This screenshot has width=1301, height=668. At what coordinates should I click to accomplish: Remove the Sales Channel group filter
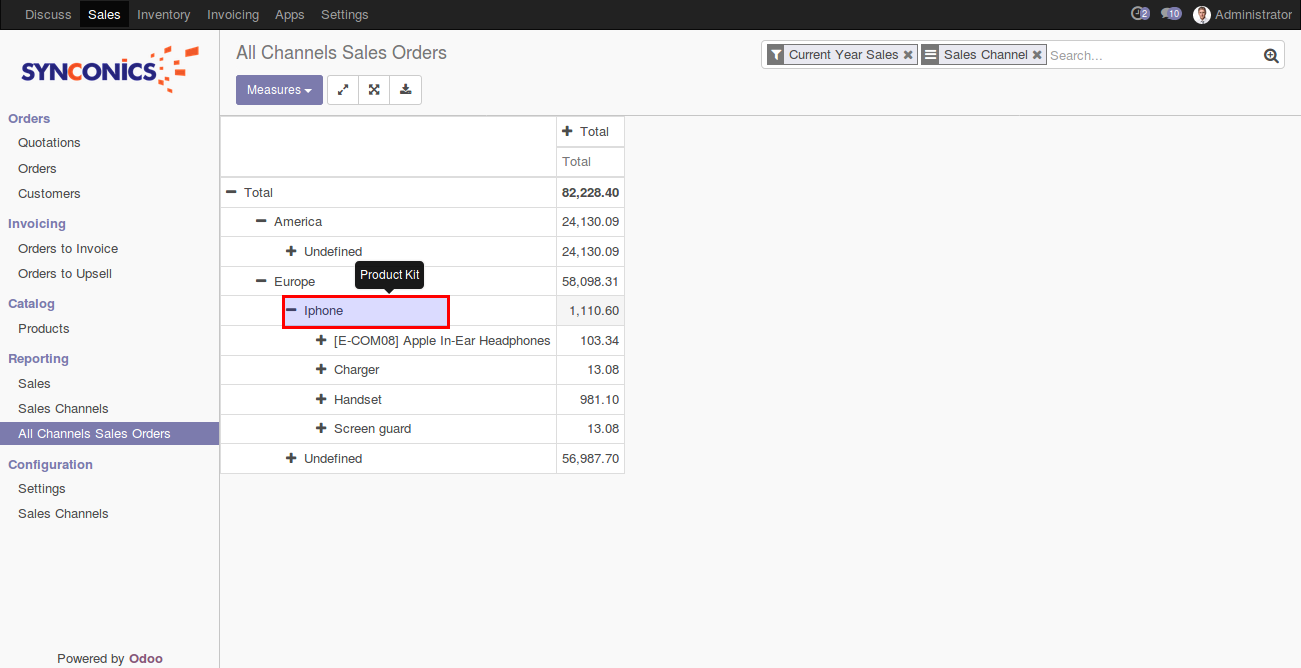point(1037,55)
